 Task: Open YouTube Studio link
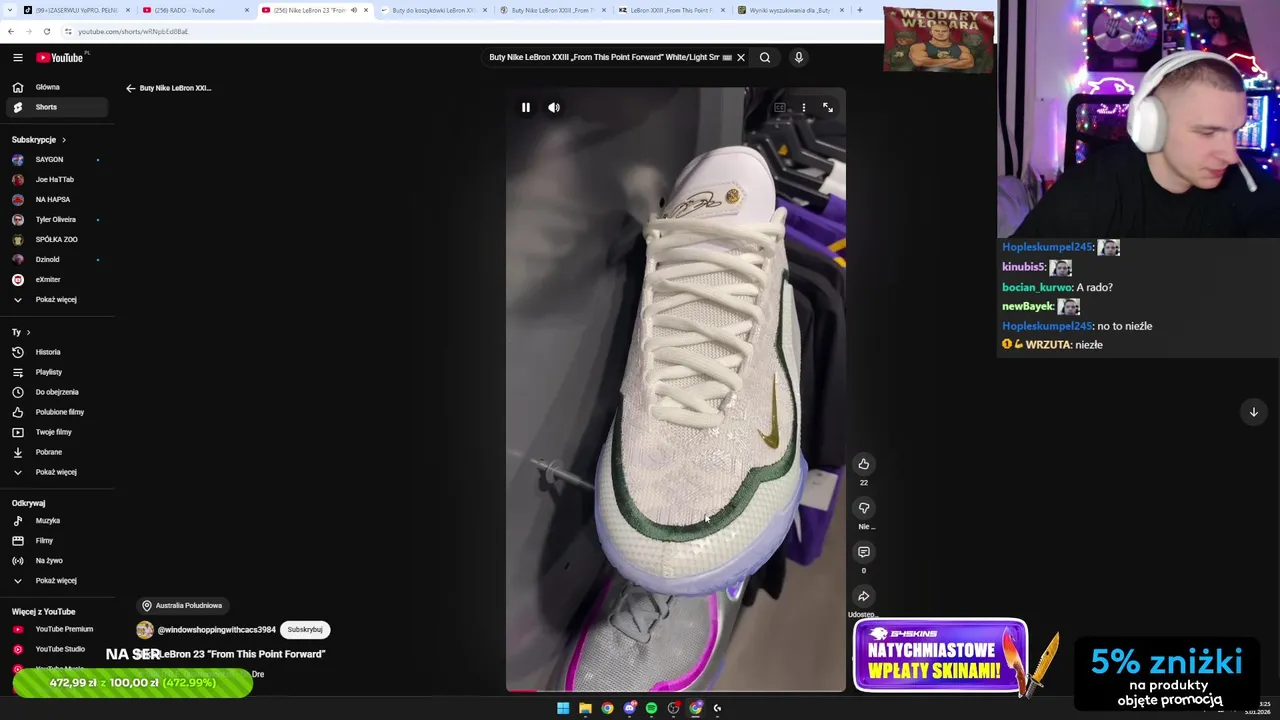[x=58, y=649]
